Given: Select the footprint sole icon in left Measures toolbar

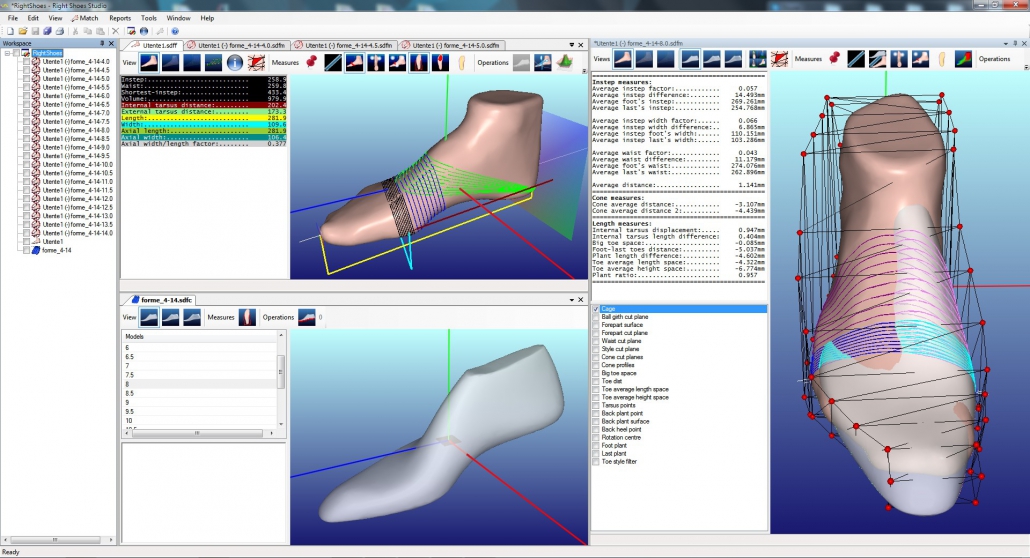Looking at the screenshot, I should point(462,63).
